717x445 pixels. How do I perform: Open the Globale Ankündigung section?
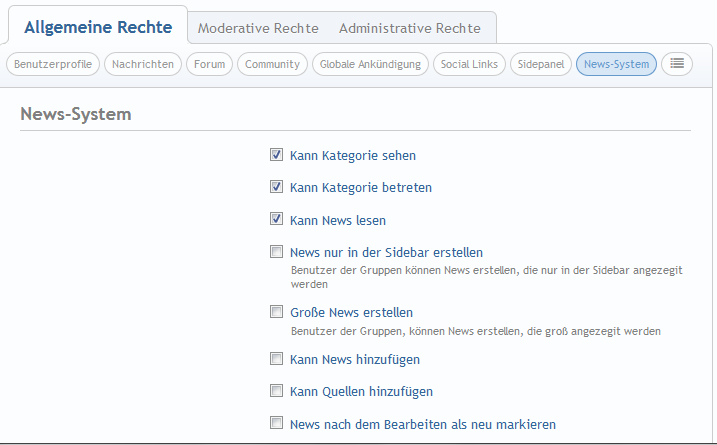point(370,64)
